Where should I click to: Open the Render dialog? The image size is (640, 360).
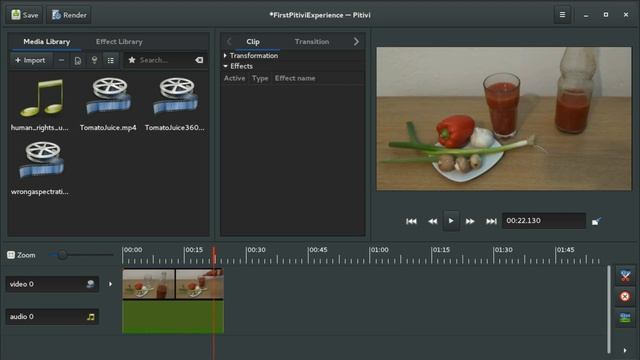tap(69, 15)
